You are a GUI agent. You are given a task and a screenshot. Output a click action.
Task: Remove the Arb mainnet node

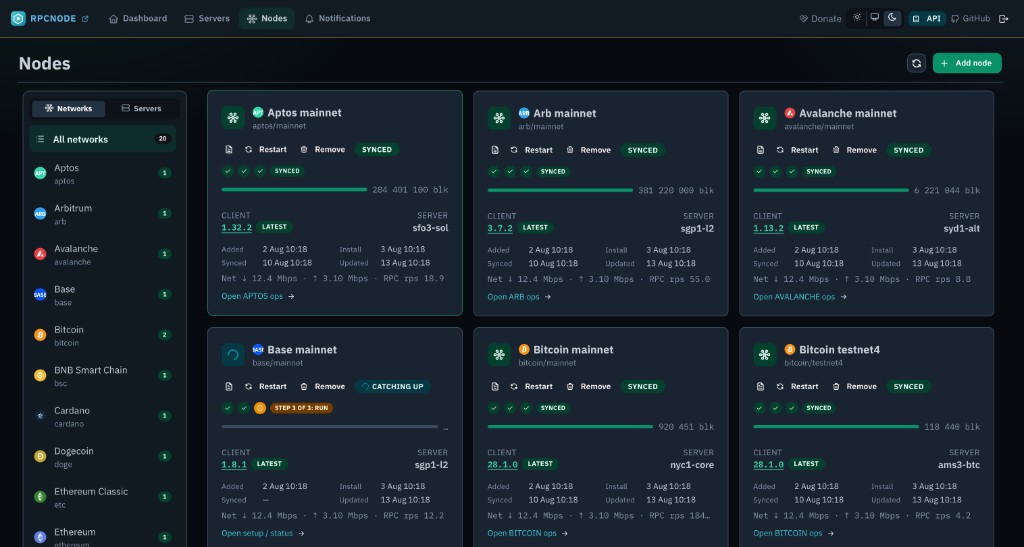point(588,150)
